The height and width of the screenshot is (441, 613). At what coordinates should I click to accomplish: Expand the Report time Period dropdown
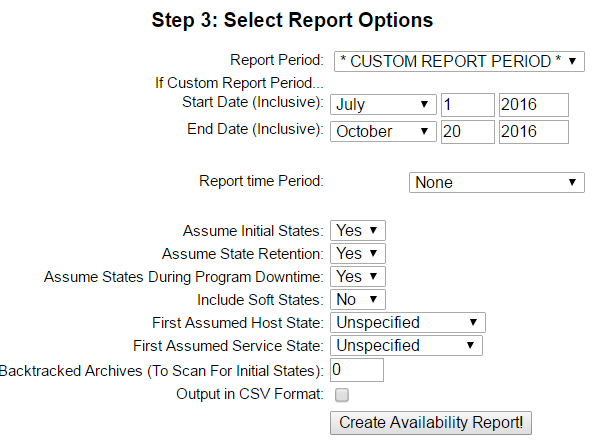pyautogui.click(x=496, y=182)
